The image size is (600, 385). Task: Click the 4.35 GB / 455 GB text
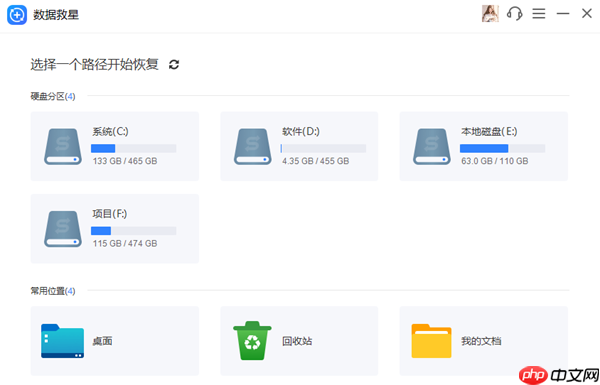point(316,161)
